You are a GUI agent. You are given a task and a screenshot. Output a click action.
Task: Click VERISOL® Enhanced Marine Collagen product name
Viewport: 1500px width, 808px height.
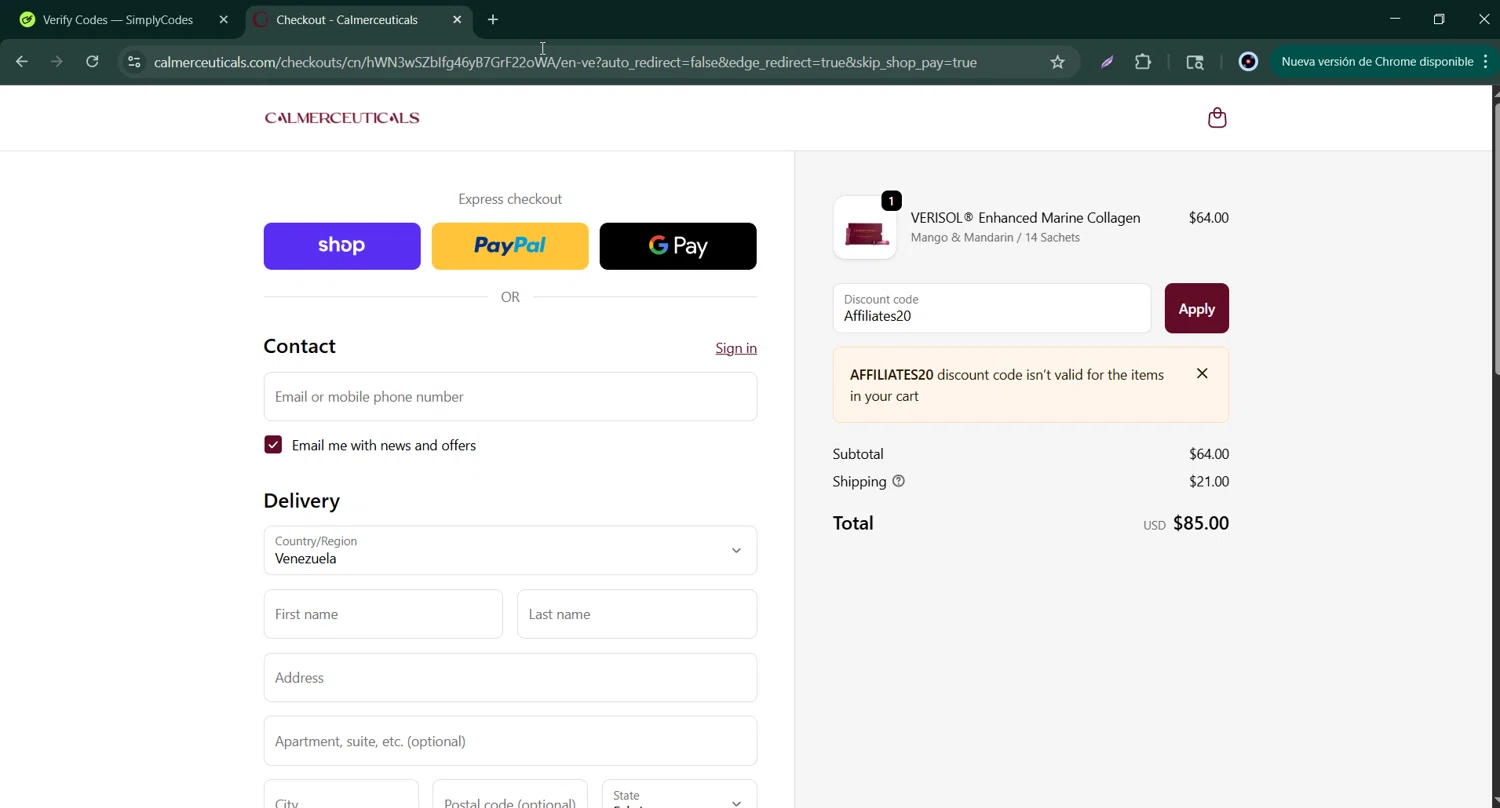tap(1025, 218)
